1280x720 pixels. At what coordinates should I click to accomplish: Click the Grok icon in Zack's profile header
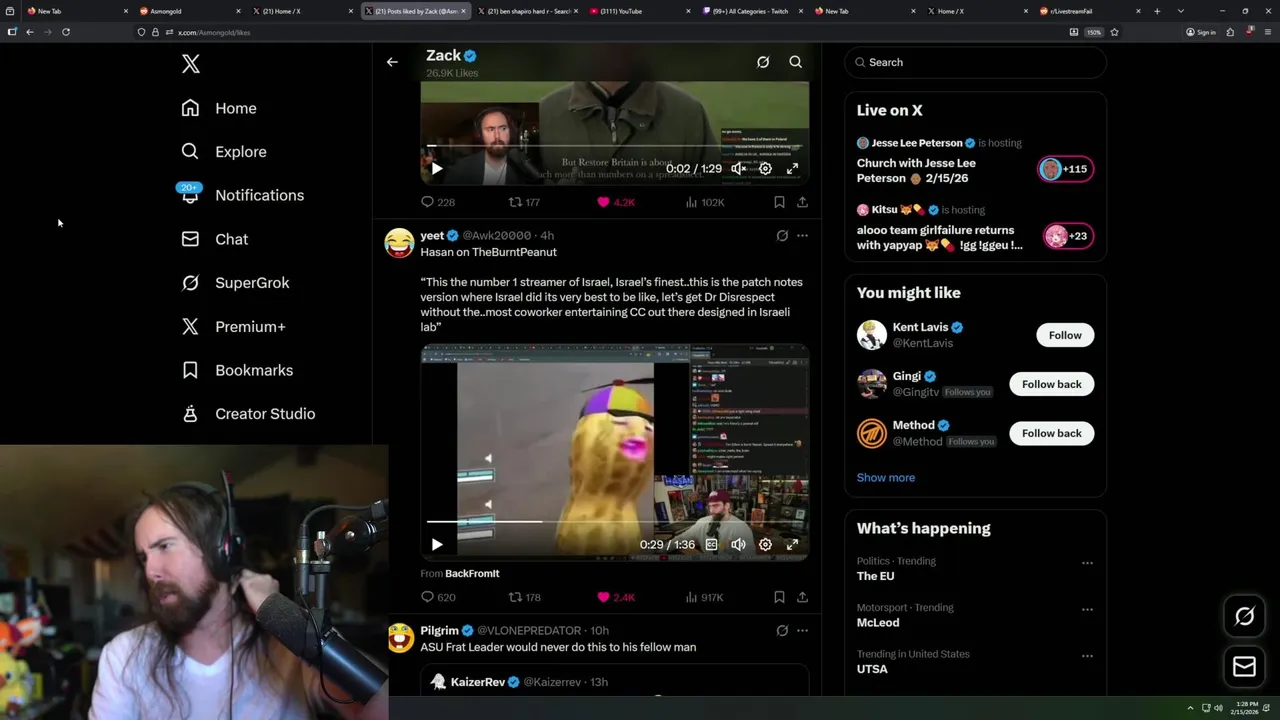tap(763, 62)
